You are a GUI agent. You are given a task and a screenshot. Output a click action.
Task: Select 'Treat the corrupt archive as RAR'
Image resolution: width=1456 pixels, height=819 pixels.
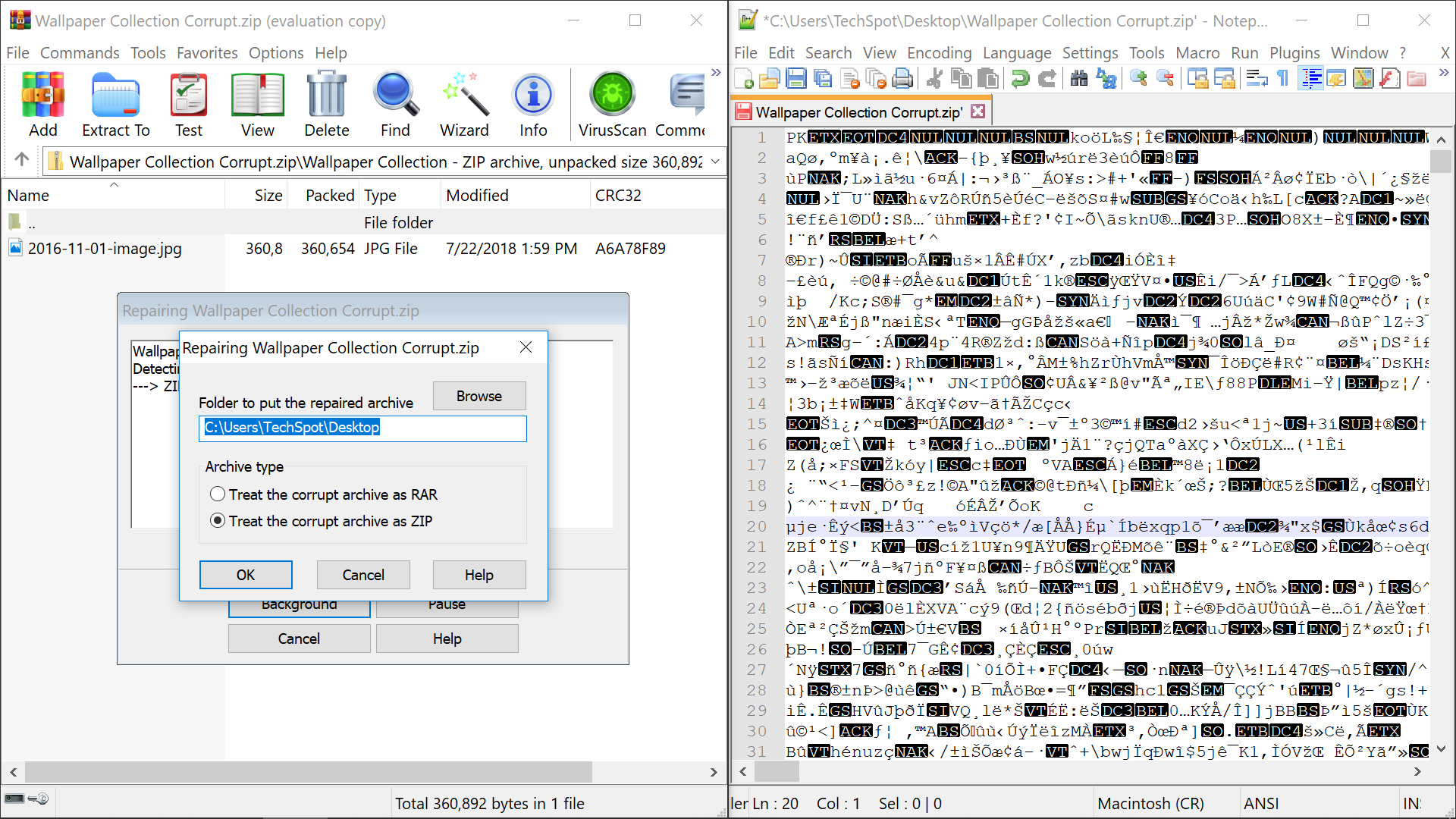tap(216, 493)
